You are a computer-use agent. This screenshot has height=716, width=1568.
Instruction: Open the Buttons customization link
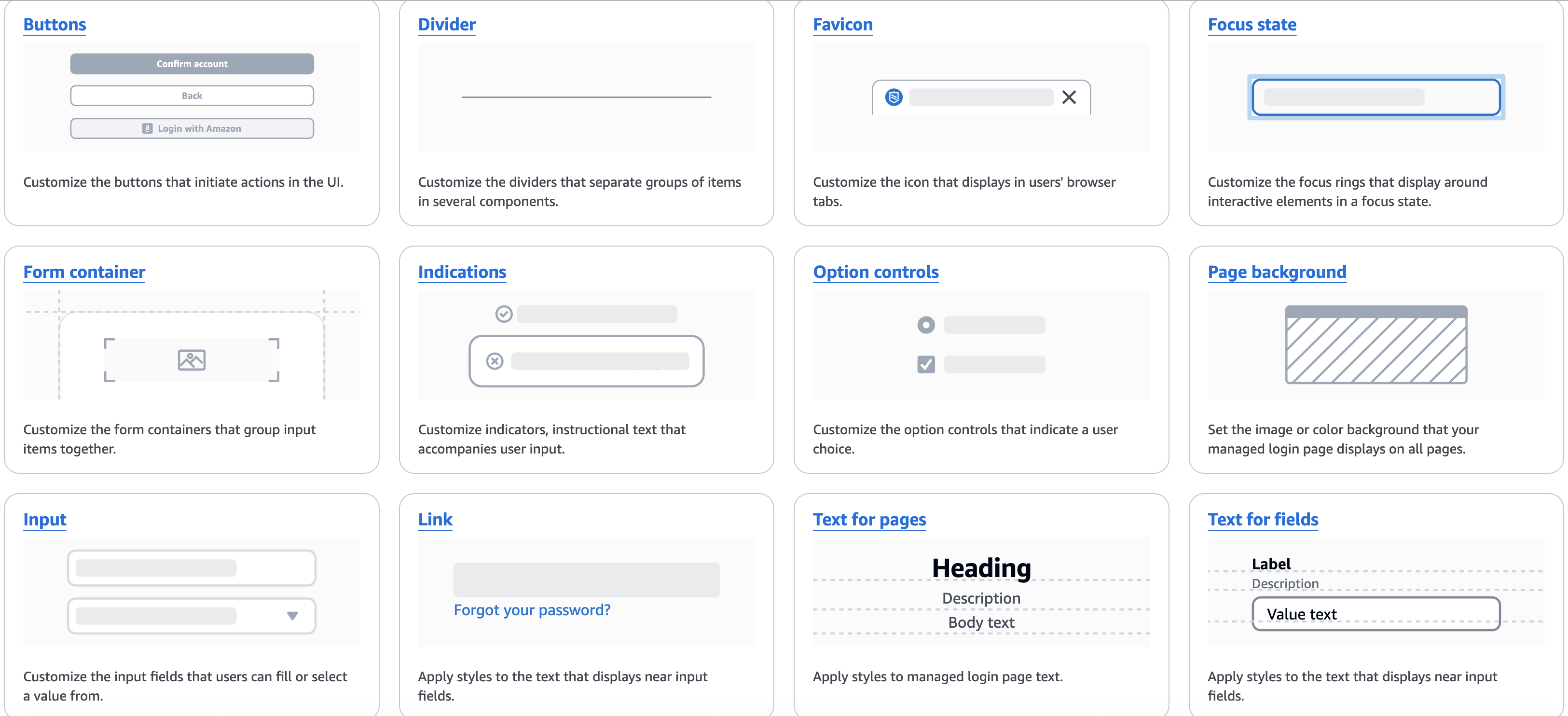tap(55, 25)
